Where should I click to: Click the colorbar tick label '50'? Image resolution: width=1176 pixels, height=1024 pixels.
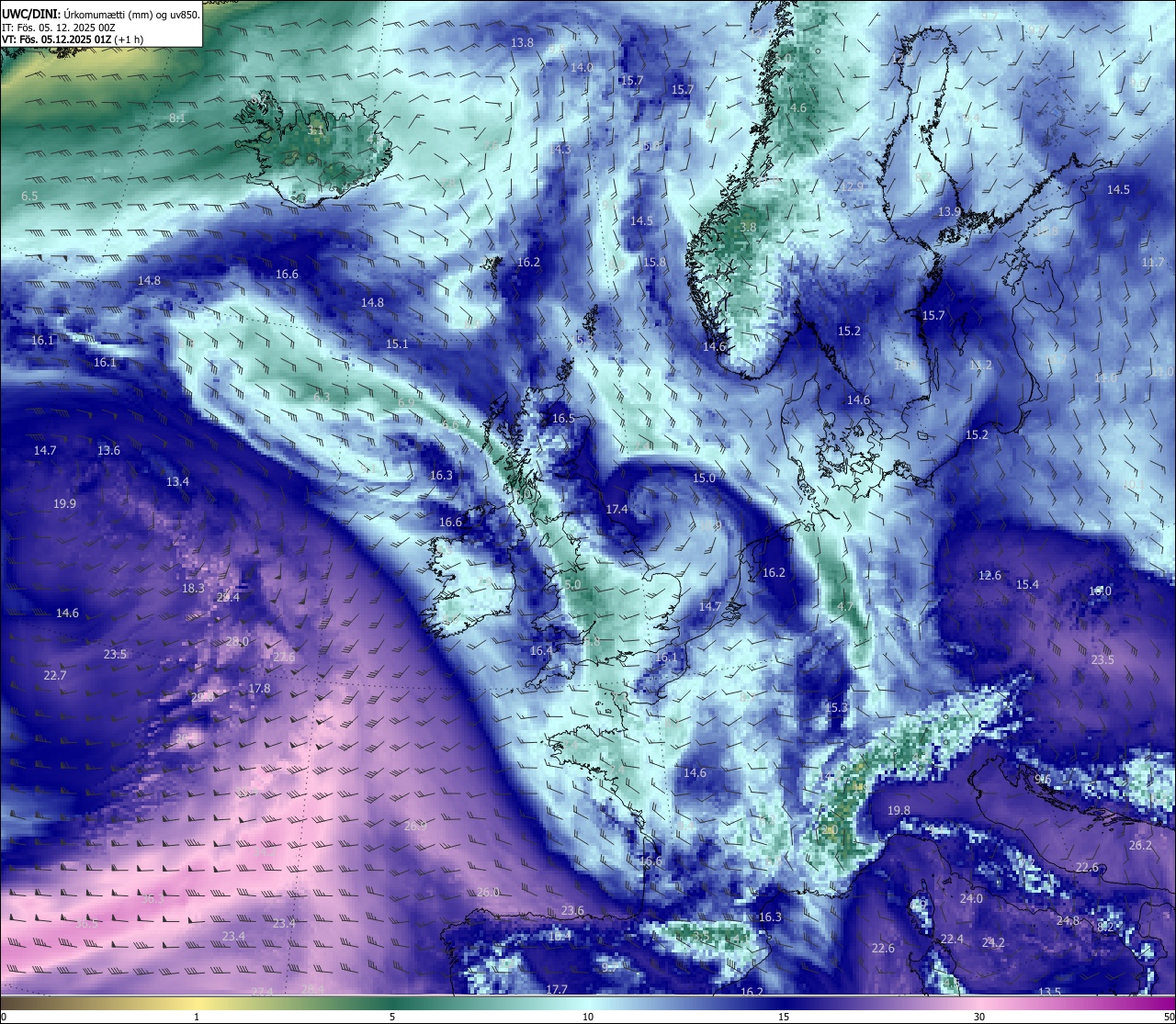(1169, 1017)
